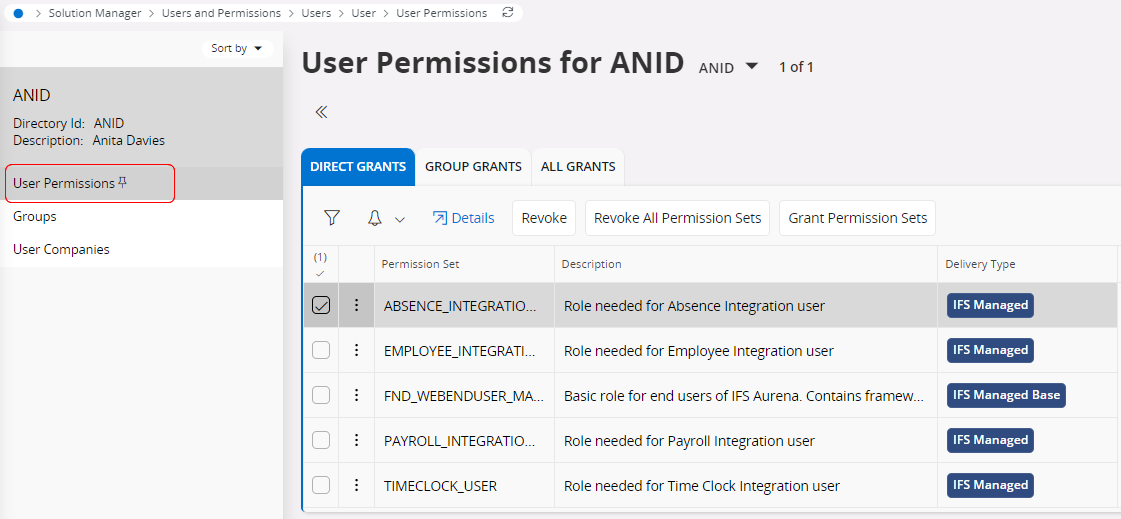The width and height of the screenshot is (1121, 519).
Task: Open Users and Permissions in breadcrumb
Action: 221,13
